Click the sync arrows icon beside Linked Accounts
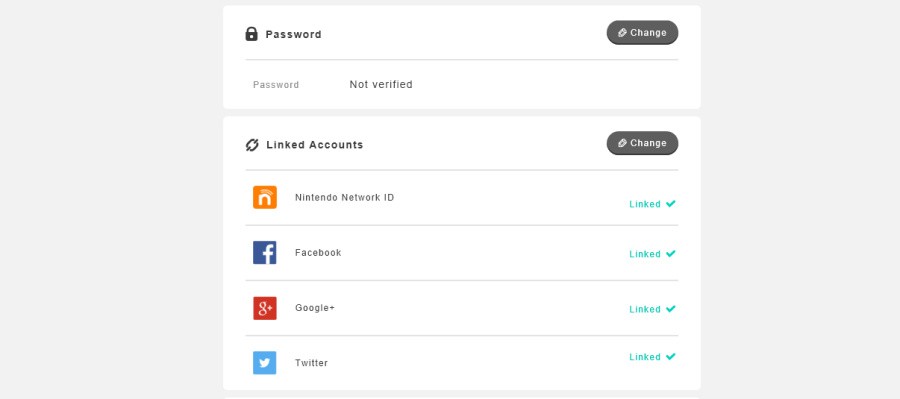This screenshot has width=900, height=399. 252,145
